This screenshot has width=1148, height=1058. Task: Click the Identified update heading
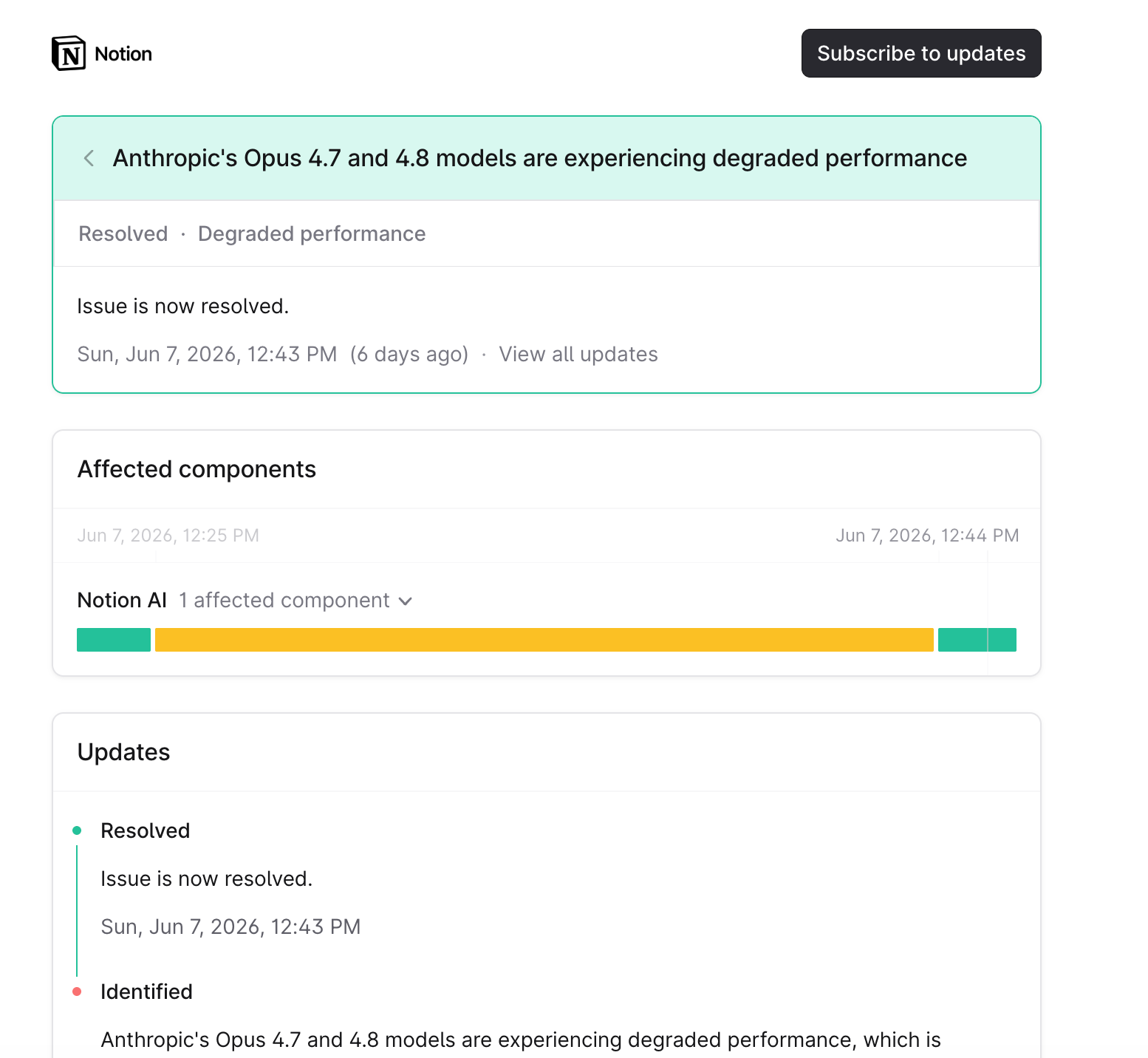[x=146, y=992]
